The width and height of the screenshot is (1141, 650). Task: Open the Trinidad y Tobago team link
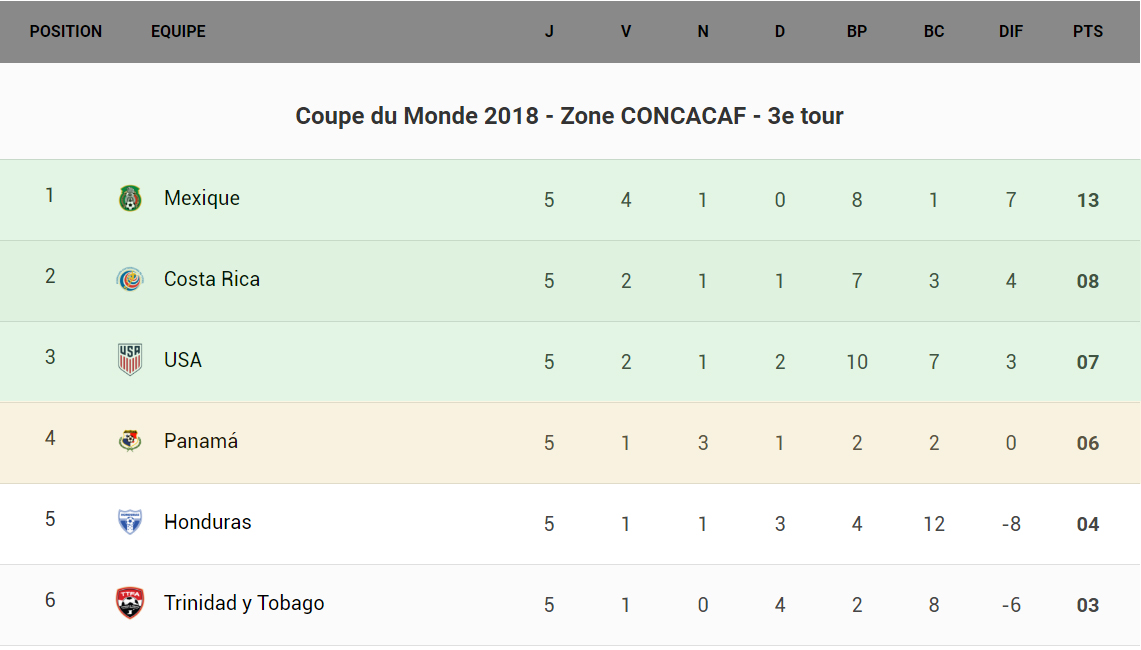coord(244,603)
